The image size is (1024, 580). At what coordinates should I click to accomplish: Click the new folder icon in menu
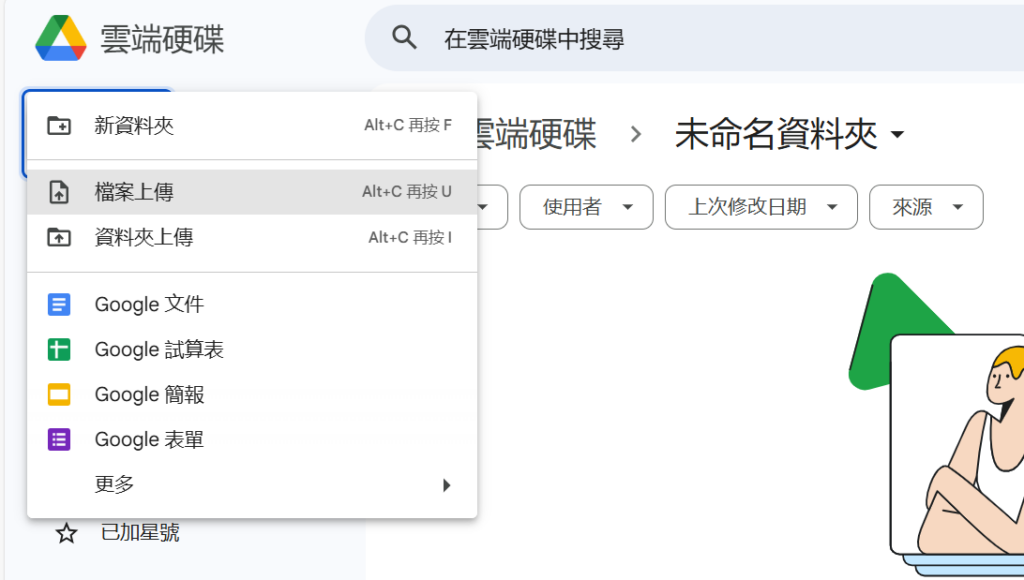coord(59,125)
